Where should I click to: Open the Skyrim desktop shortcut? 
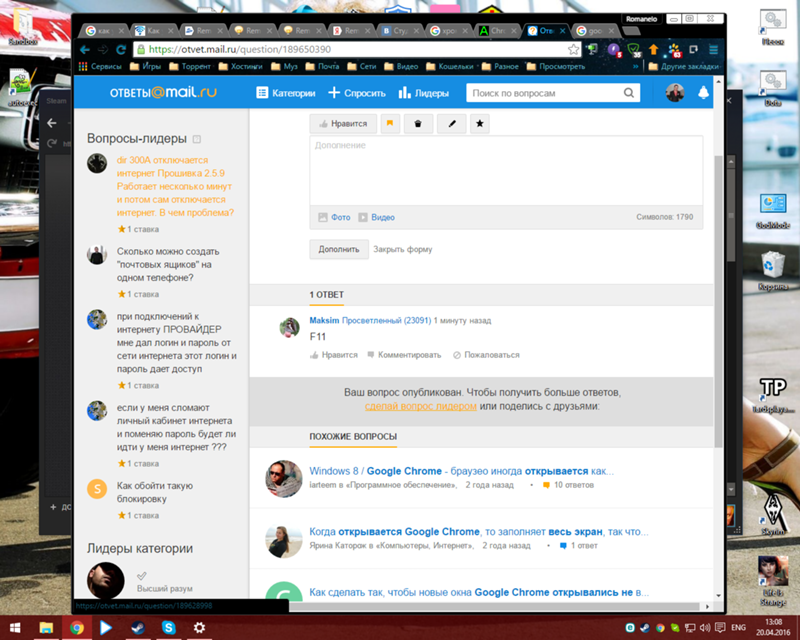[x=773, y=514]
